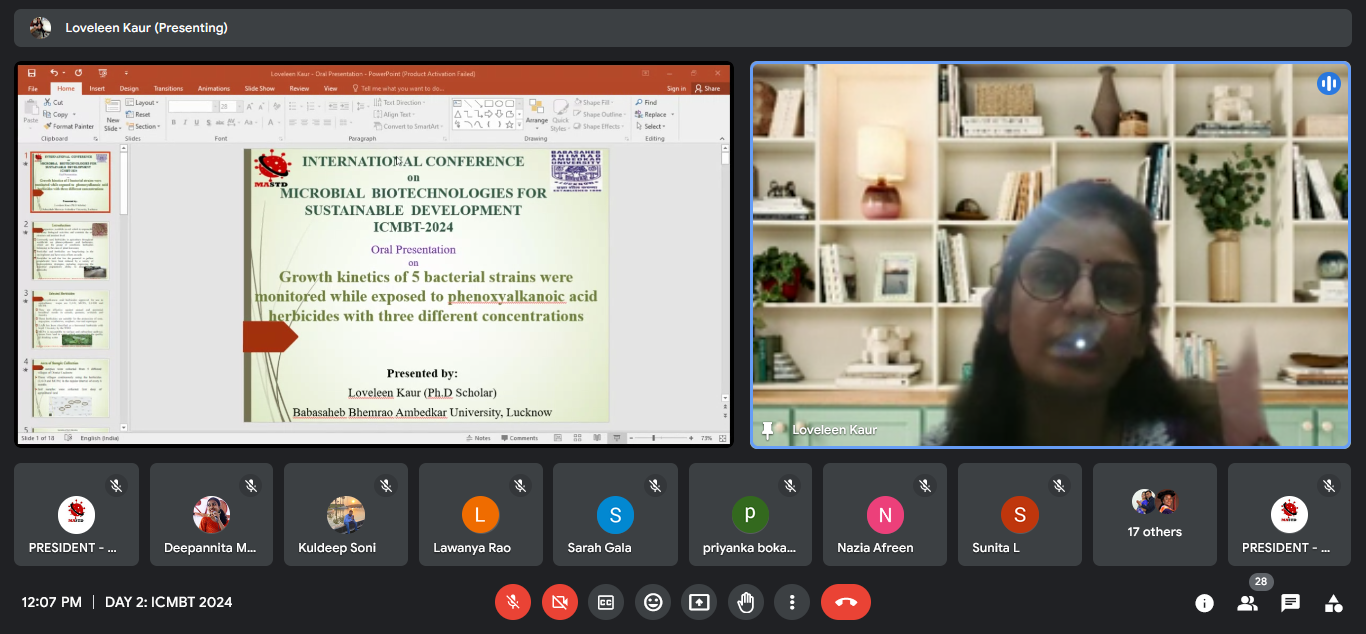The width and height of the screenshot is (1366, 634).
Task: Turn on captions with the CC button
Action: [x=605, y=602]
